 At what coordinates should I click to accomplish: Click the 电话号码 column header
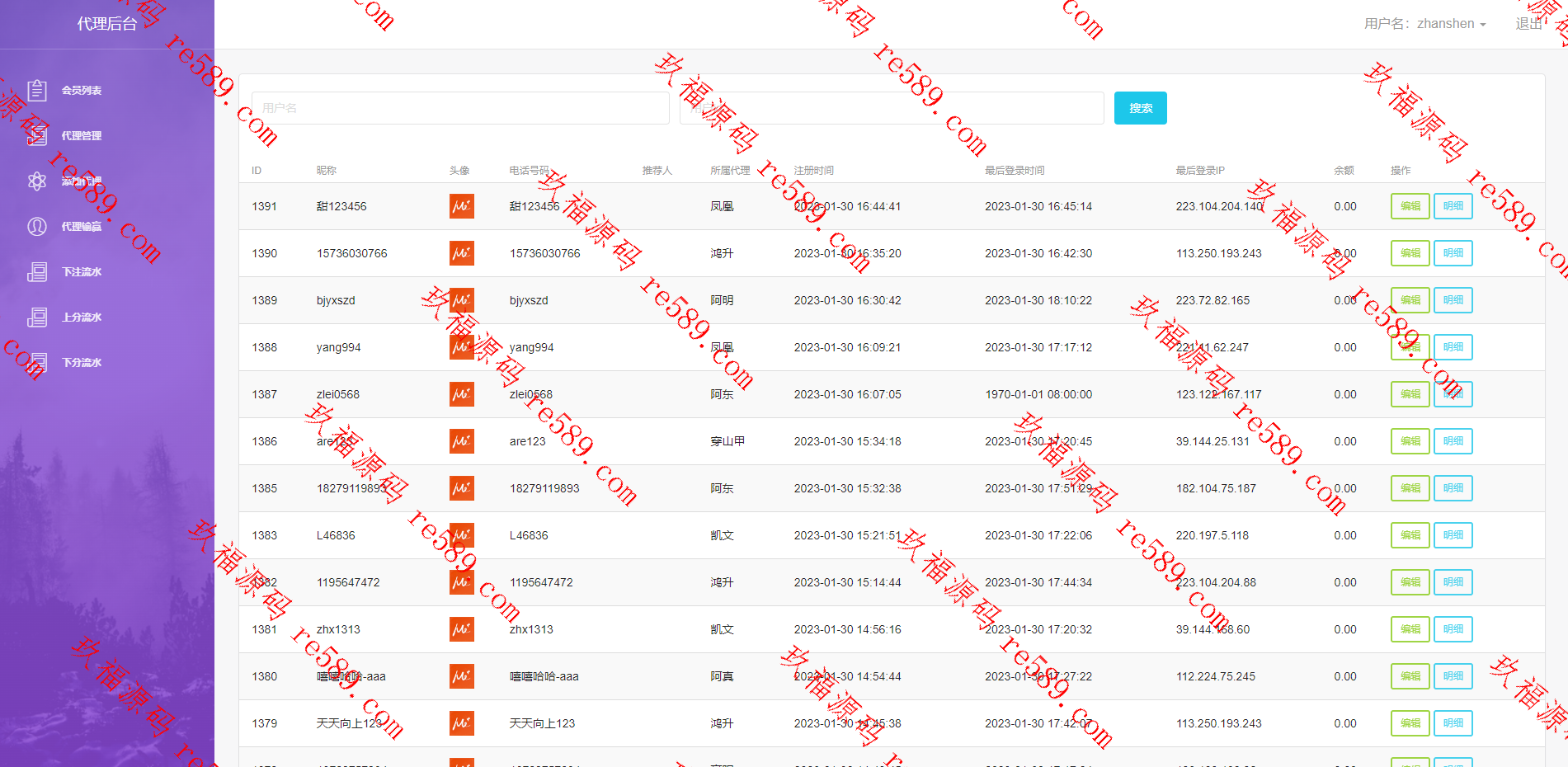point(530,171)
